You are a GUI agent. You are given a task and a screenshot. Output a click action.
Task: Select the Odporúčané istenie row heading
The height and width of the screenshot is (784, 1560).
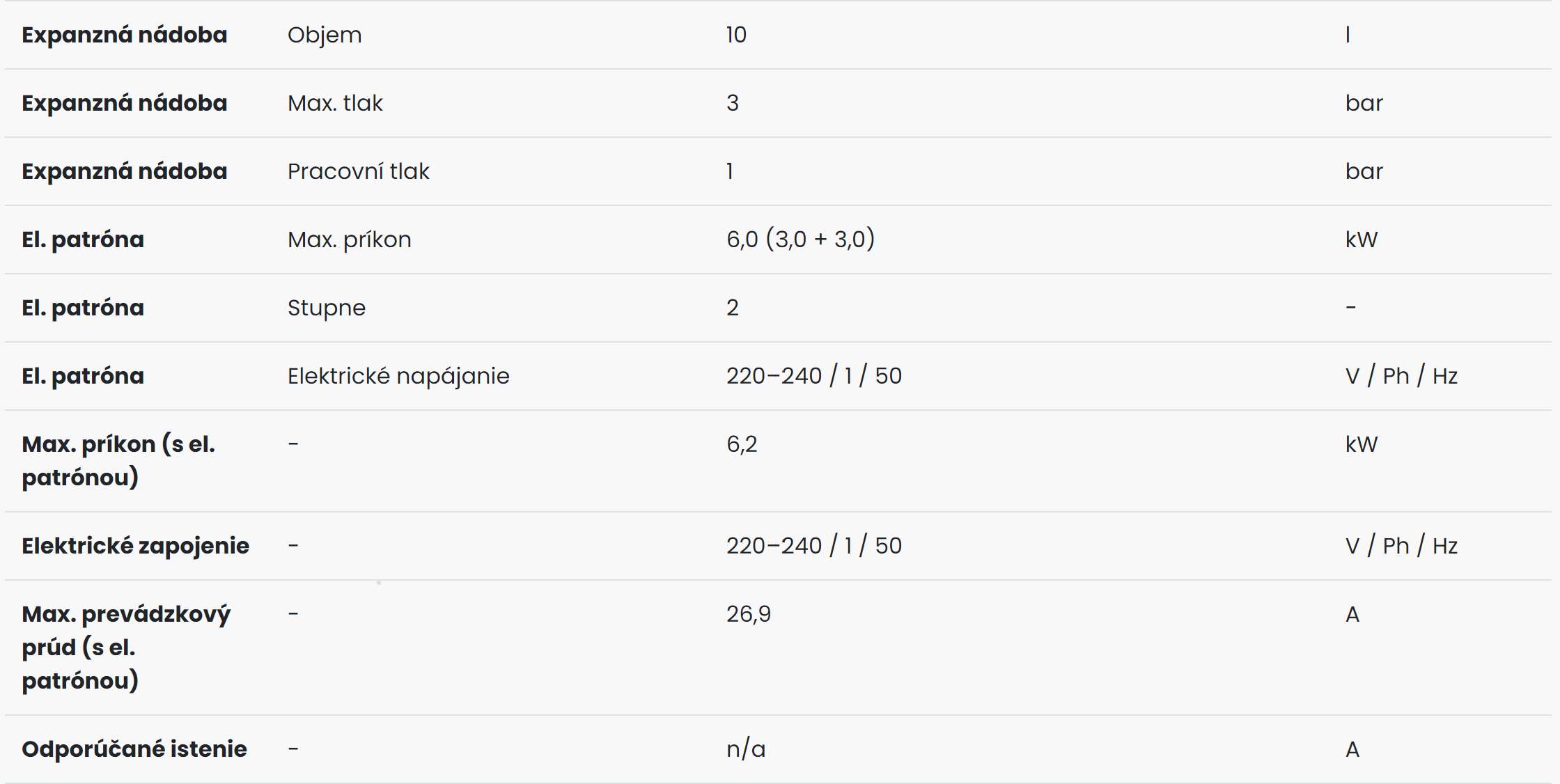pyautogui.click(x=134, y=749)
